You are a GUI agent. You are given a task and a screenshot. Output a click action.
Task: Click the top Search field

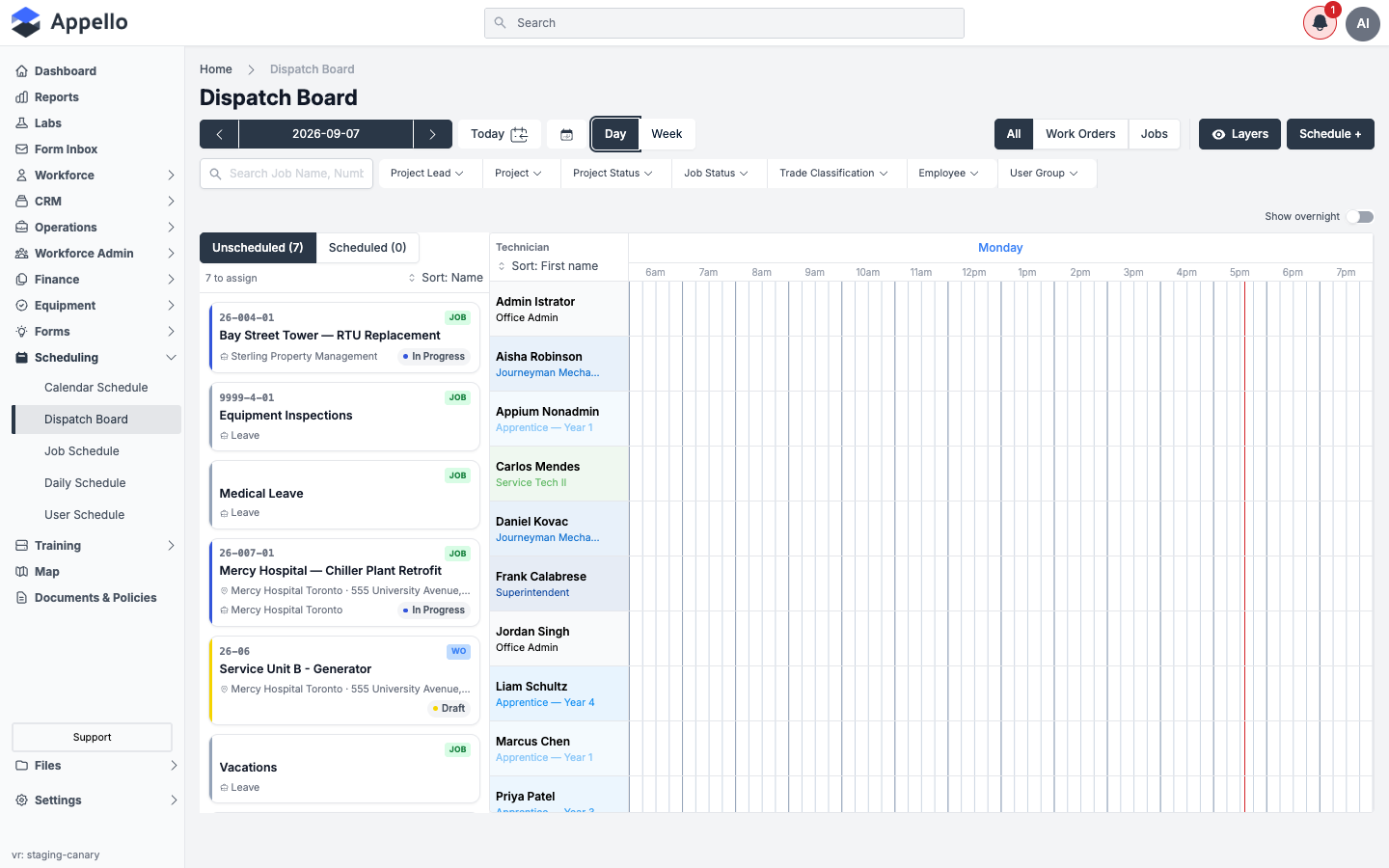click(x=724, y=23)
